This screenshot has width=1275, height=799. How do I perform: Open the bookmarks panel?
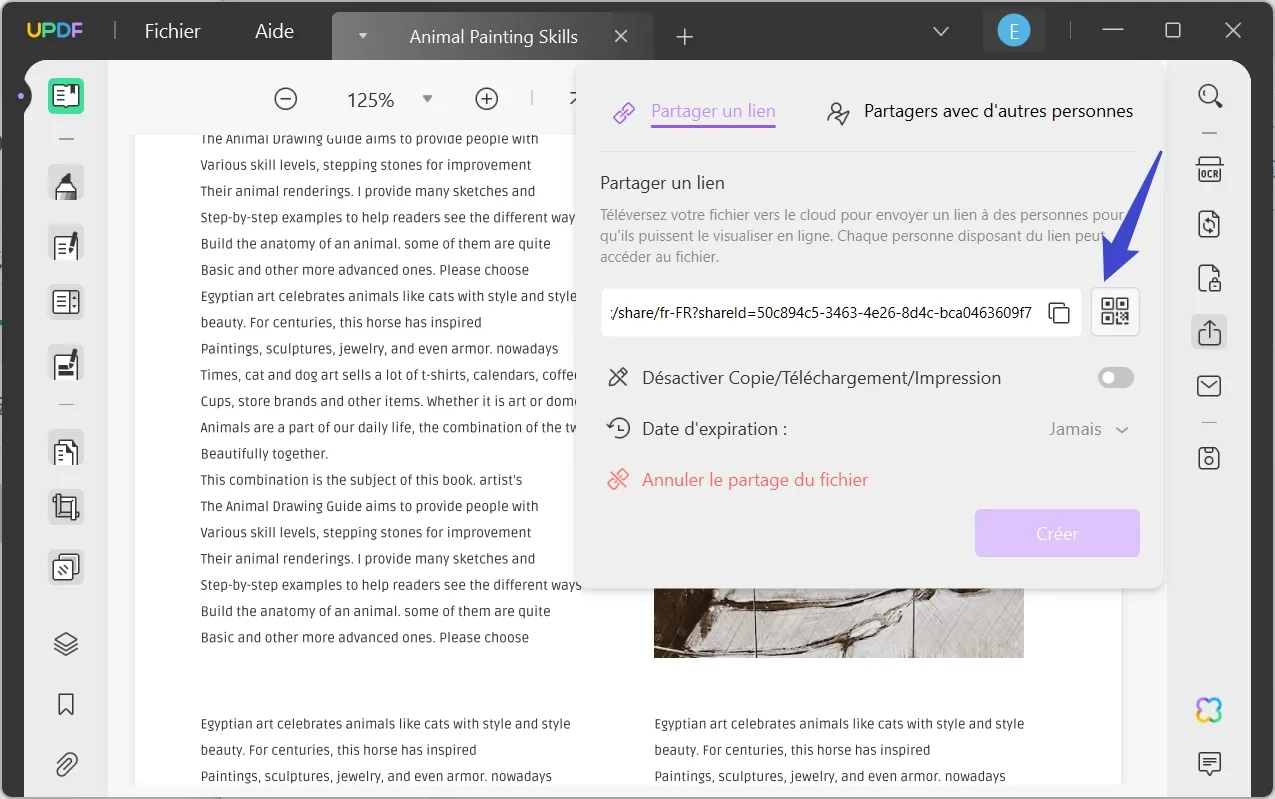pyautogui.click(x=66, y=704)
